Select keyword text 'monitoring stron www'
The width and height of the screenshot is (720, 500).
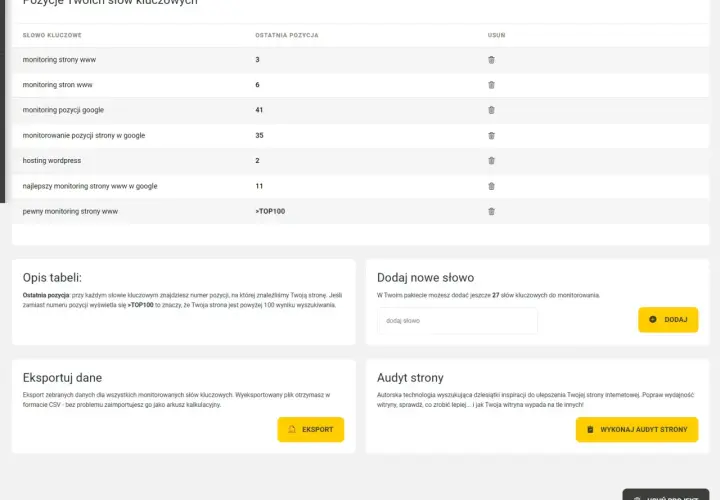57,85
